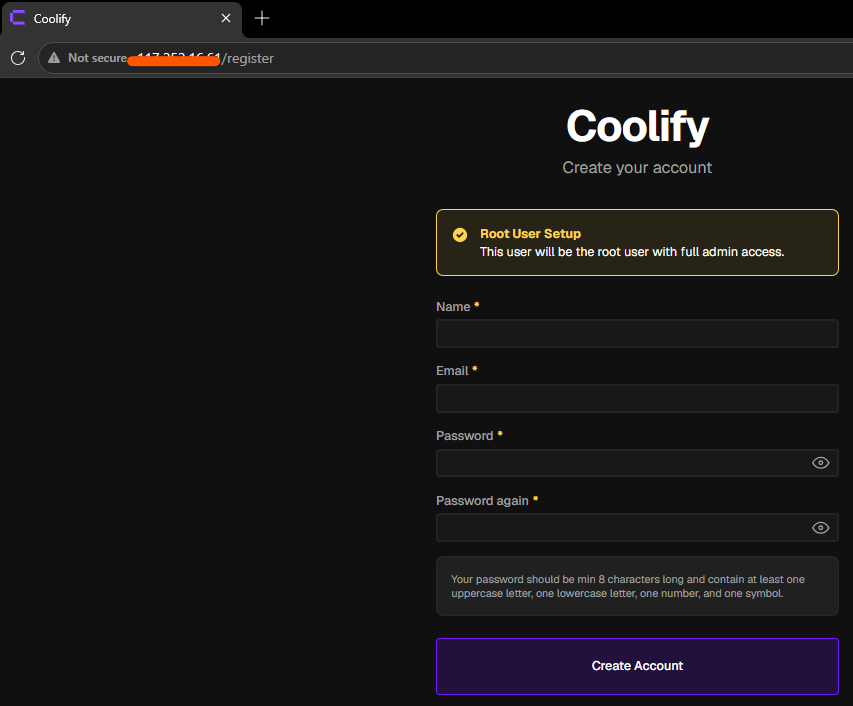This screenshot has height=706, width=853.
Task: Click the password requirements hint text
Action: click(628, 586)
